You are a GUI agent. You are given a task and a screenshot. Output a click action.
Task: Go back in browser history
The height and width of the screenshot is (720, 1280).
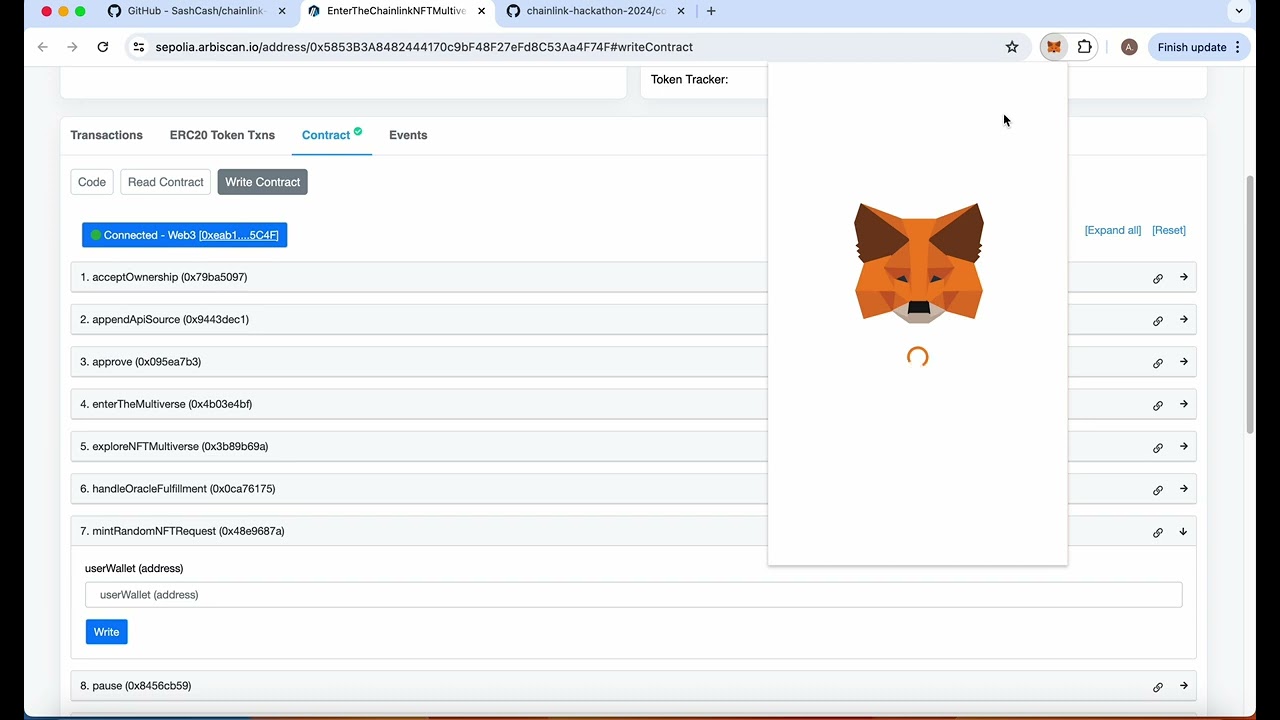42,47
